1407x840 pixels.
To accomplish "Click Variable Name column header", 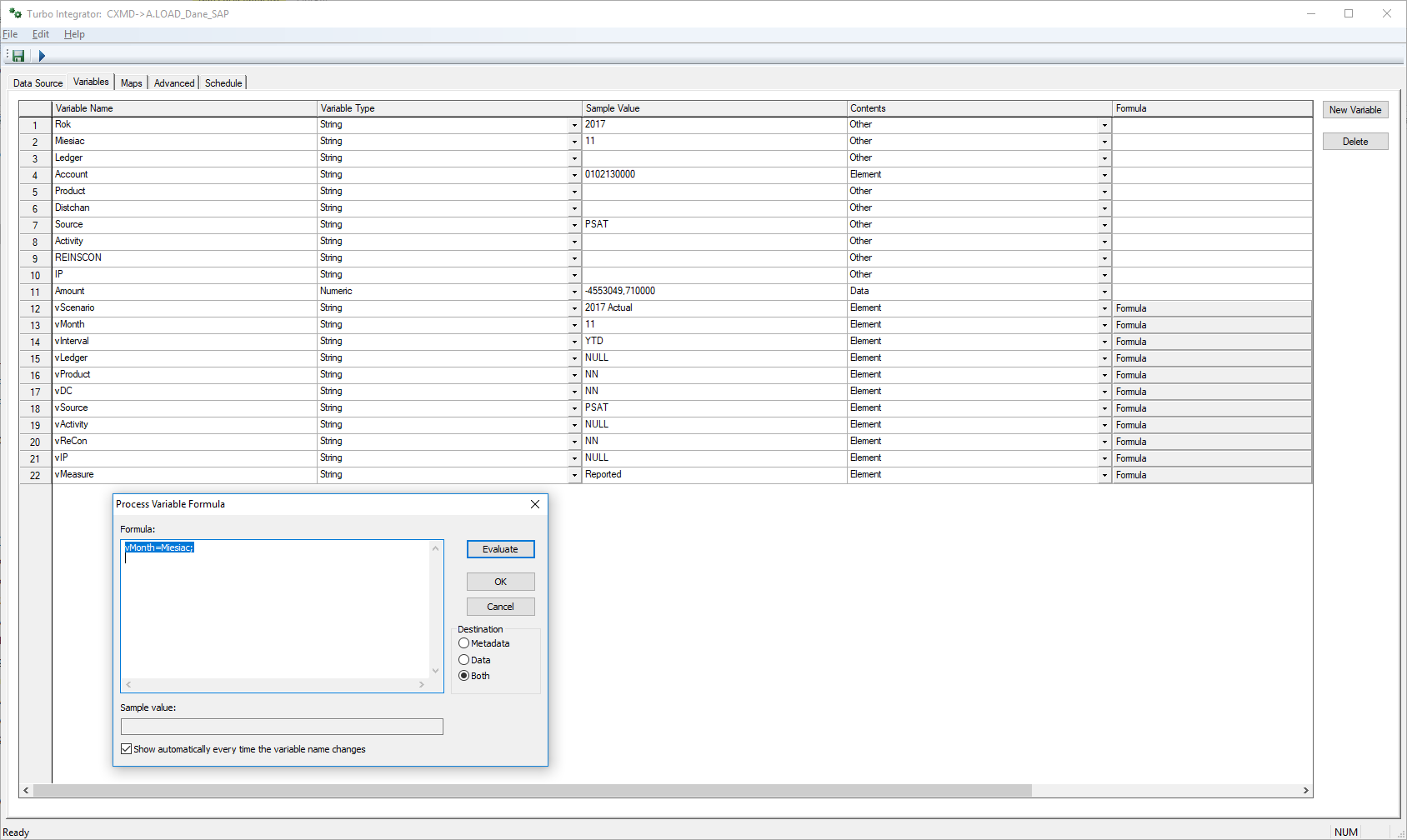I will (185, 108).
